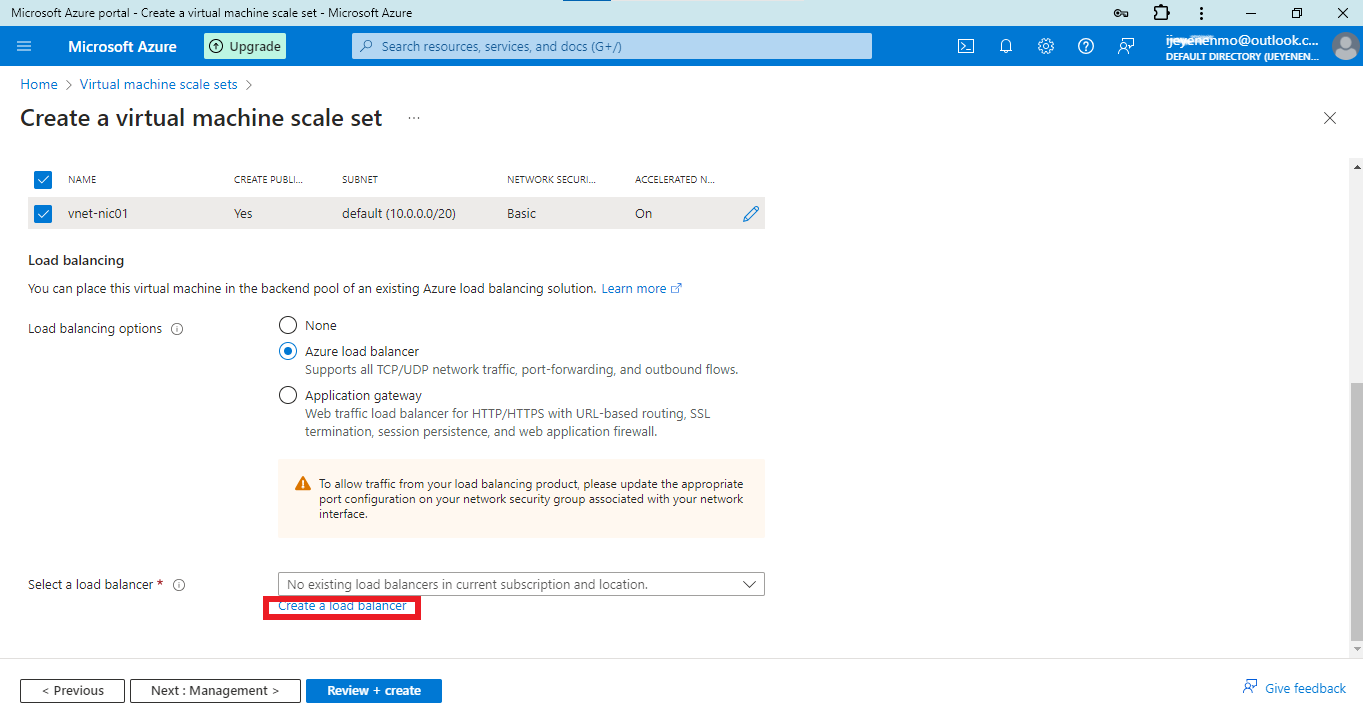Go to Next : Management step
The width and height of the screenshot is (1363, 727).
tap(215, 691)
